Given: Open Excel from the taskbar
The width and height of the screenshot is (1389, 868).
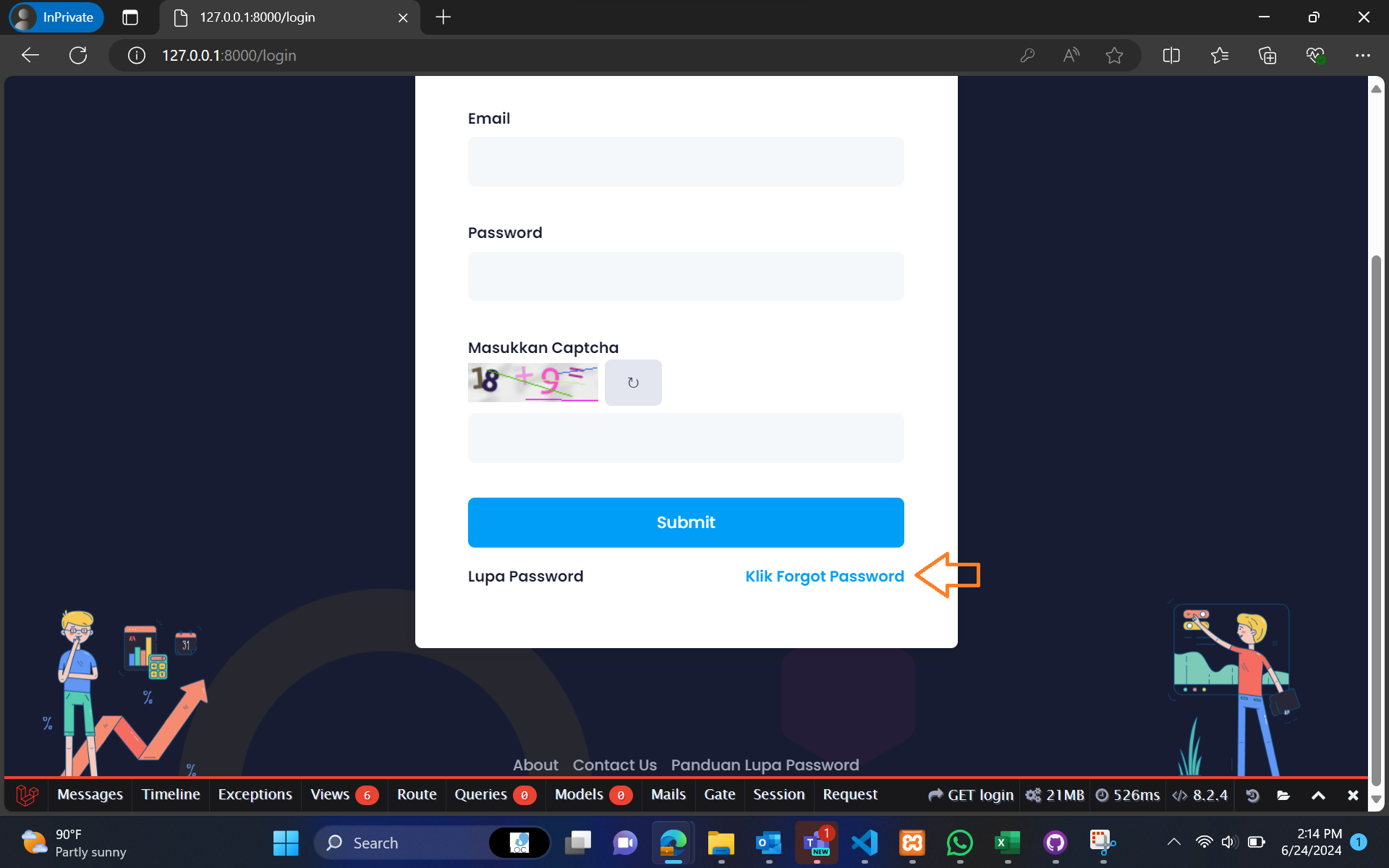Looking at the screenshot, I should click(1008, 843).
